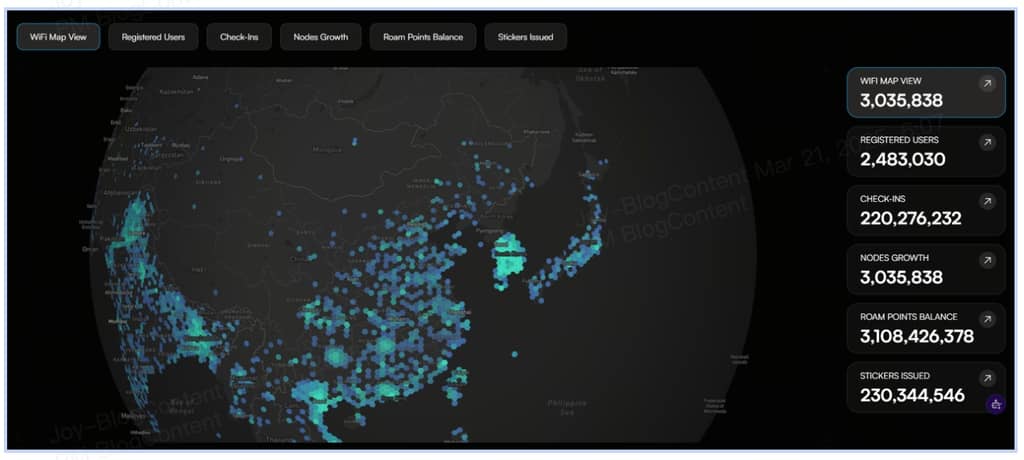Switch to the Check-Ins top tab

point(239,37)
